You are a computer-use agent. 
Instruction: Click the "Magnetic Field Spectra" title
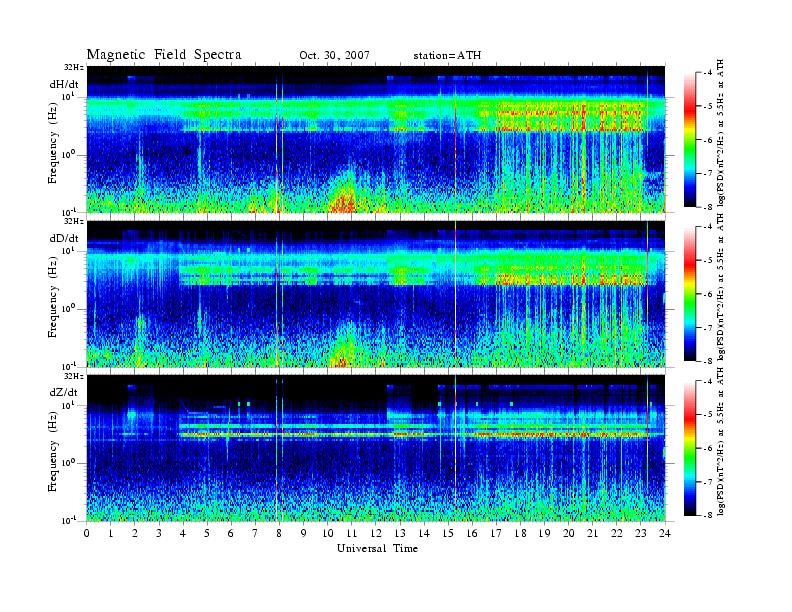(164, 55)
